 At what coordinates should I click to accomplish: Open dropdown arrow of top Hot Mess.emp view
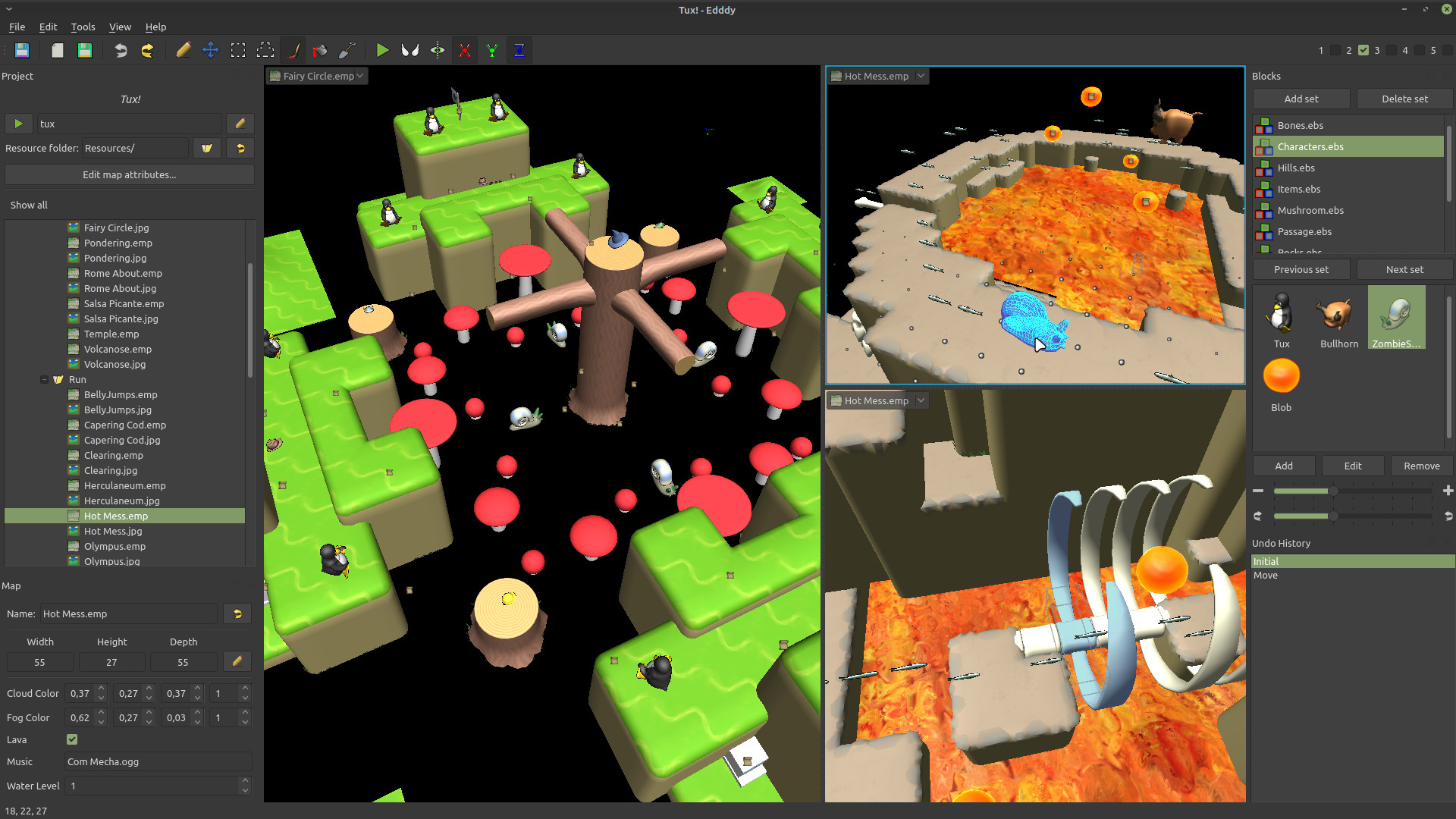tap(921, 76)
